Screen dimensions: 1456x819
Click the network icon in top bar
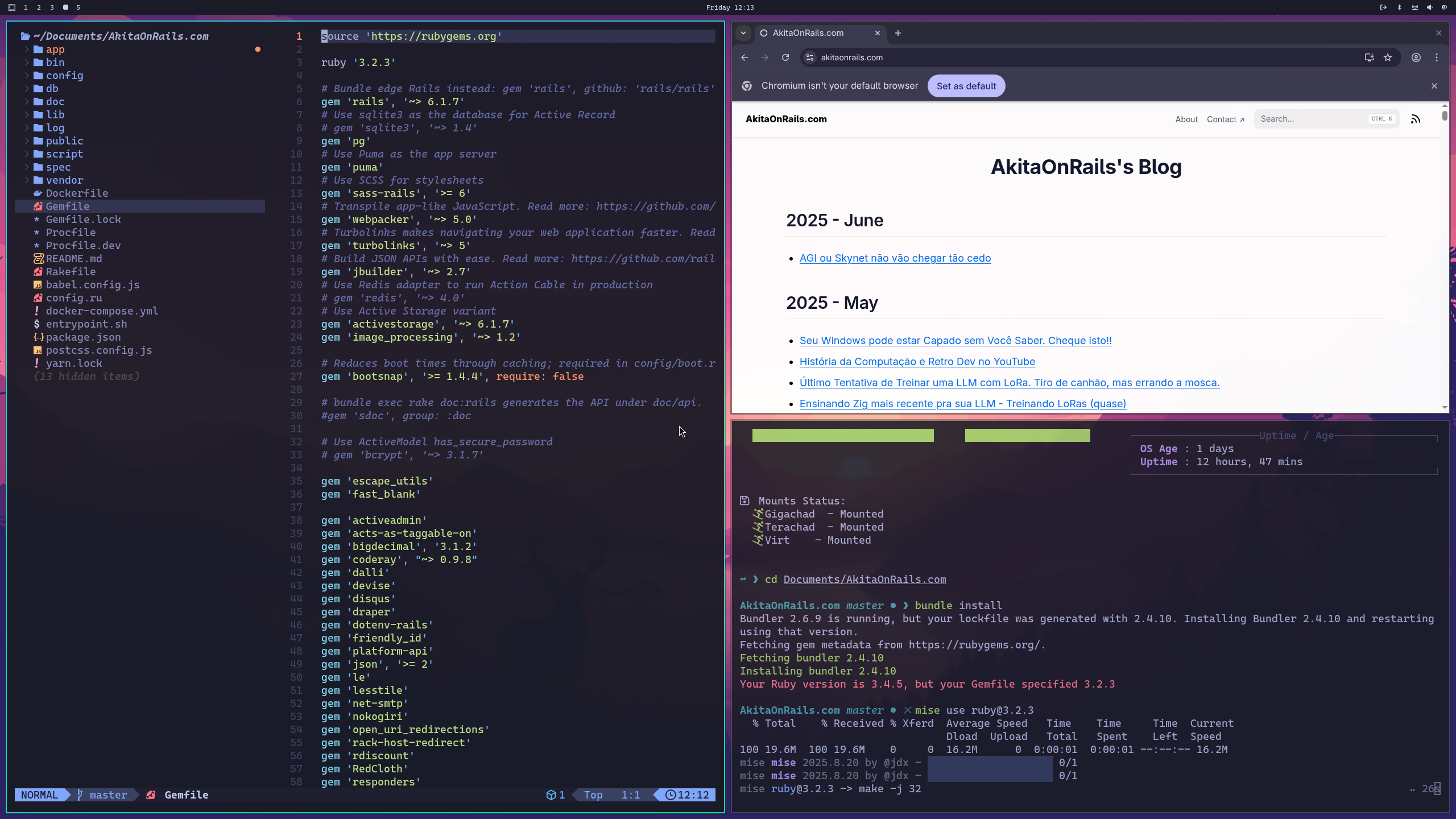click(x=1414, y=7)
